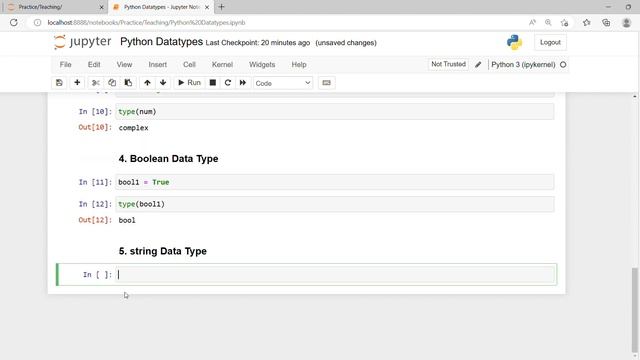Restart kernel and run all cells icon
The width and height of the screenshot is (640, 360).
point(243,83)
